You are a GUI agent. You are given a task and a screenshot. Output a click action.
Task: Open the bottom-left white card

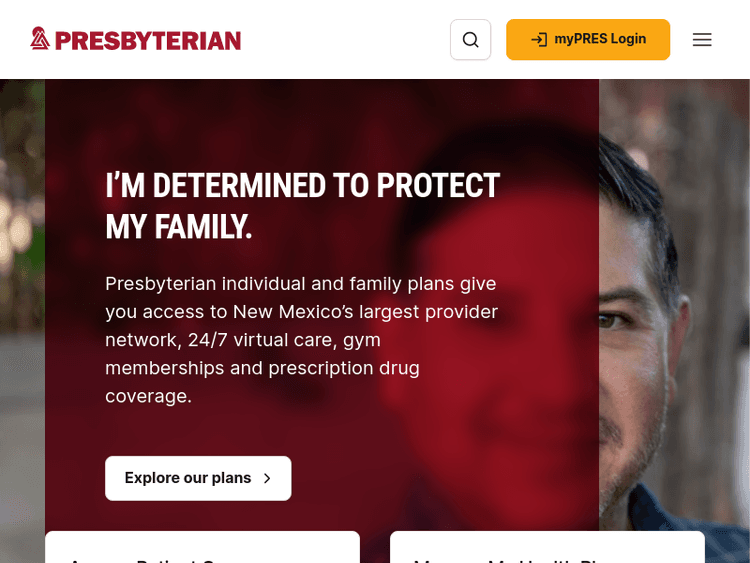[202, 548]
